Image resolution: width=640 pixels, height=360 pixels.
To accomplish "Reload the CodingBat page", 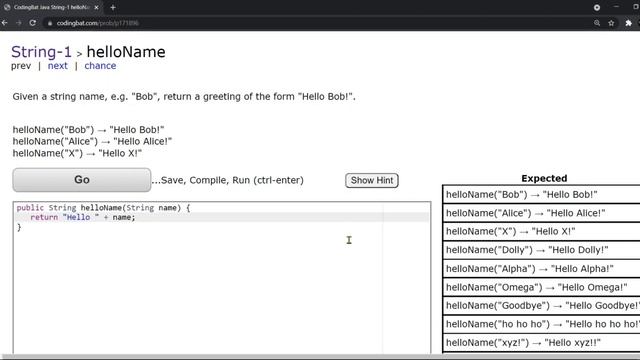I will [33, 23].
